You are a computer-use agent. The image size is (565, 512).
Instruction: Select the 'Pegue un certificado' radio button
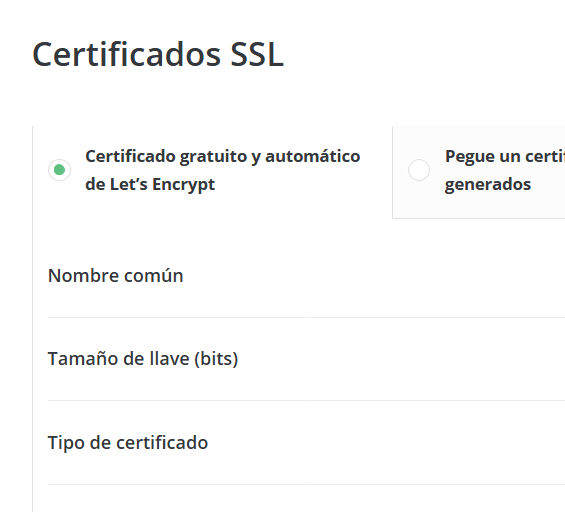(x=419, y=170)
